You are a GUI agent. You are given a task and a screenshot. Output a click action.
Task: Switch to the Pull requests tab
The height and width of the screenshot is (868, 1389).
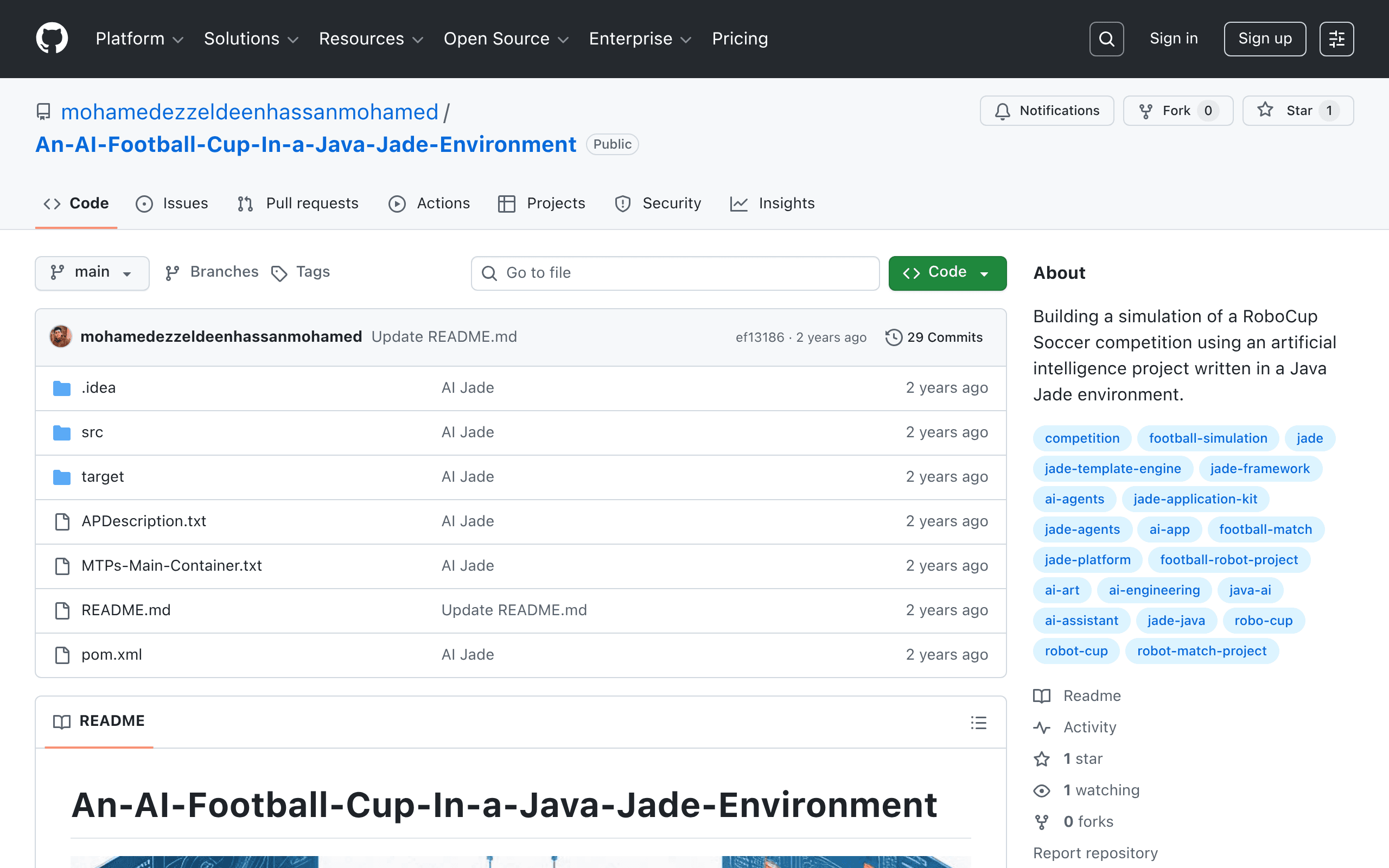[298, 204]
